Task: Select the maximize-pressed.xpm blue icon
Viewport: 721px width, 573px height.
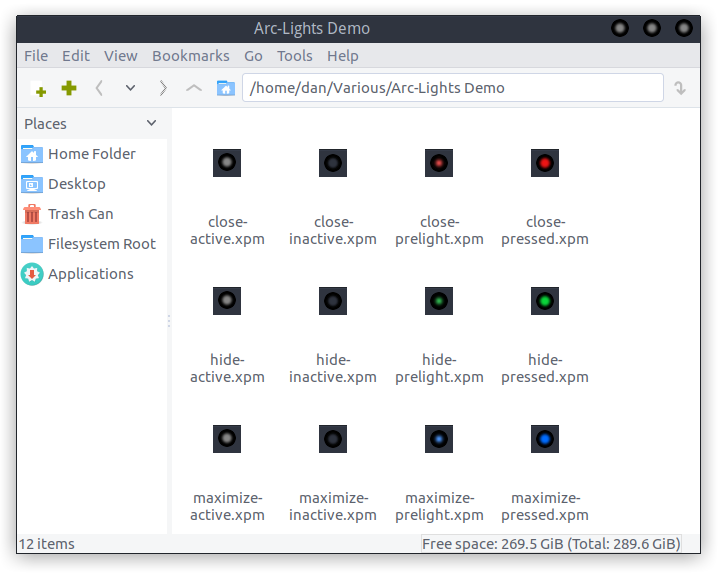Action: (545, 439)
